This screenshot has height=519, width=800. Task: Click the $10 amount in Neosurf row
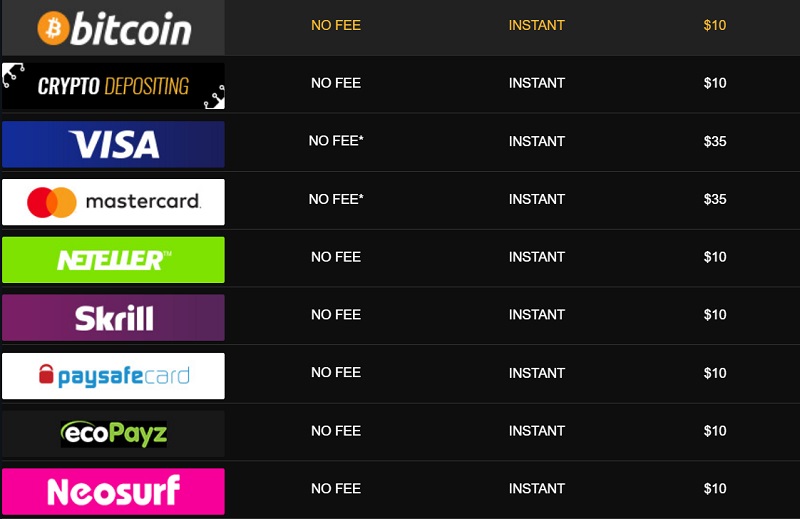click(x=715, y=489)
